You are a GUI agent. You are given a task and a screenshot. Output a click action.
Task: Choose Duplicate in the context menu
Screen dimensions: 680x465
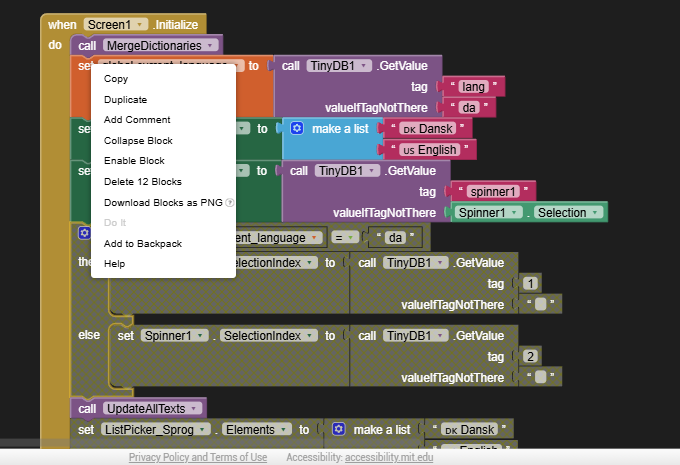click(125, 100)
